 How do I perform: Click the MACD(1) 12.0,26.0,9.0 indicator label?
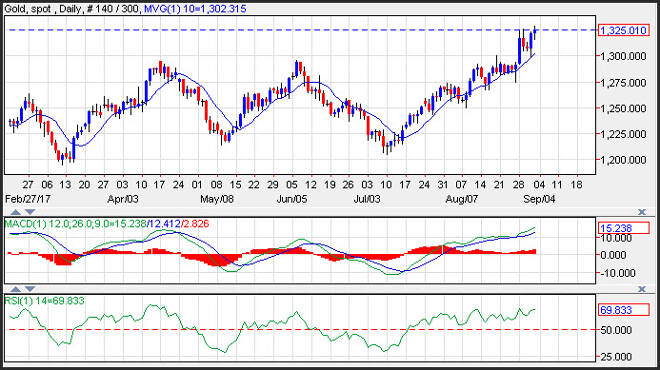click(106, 224)
